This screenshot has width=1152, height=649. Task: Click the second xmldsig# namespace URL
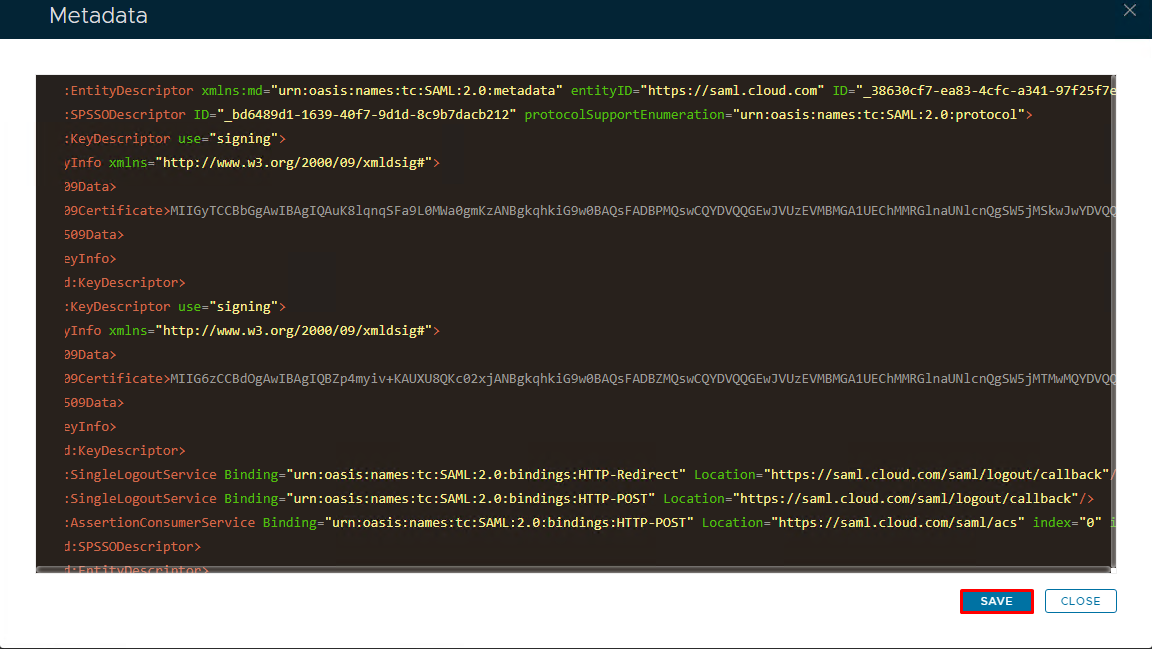[x=296, y=331]
